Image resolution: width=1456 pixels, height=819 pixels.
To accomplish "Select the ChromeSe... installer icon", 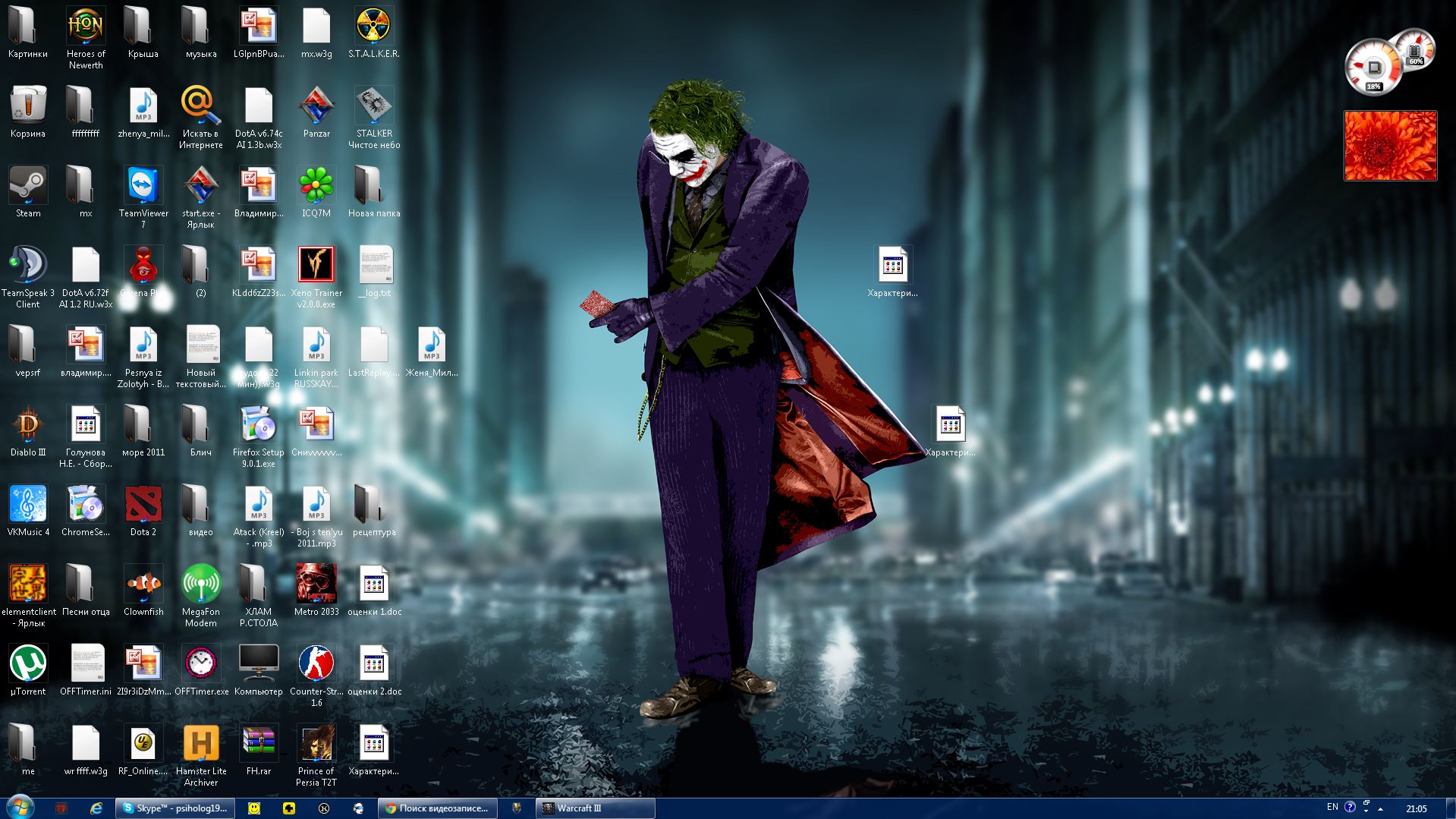I will point(86,511).
